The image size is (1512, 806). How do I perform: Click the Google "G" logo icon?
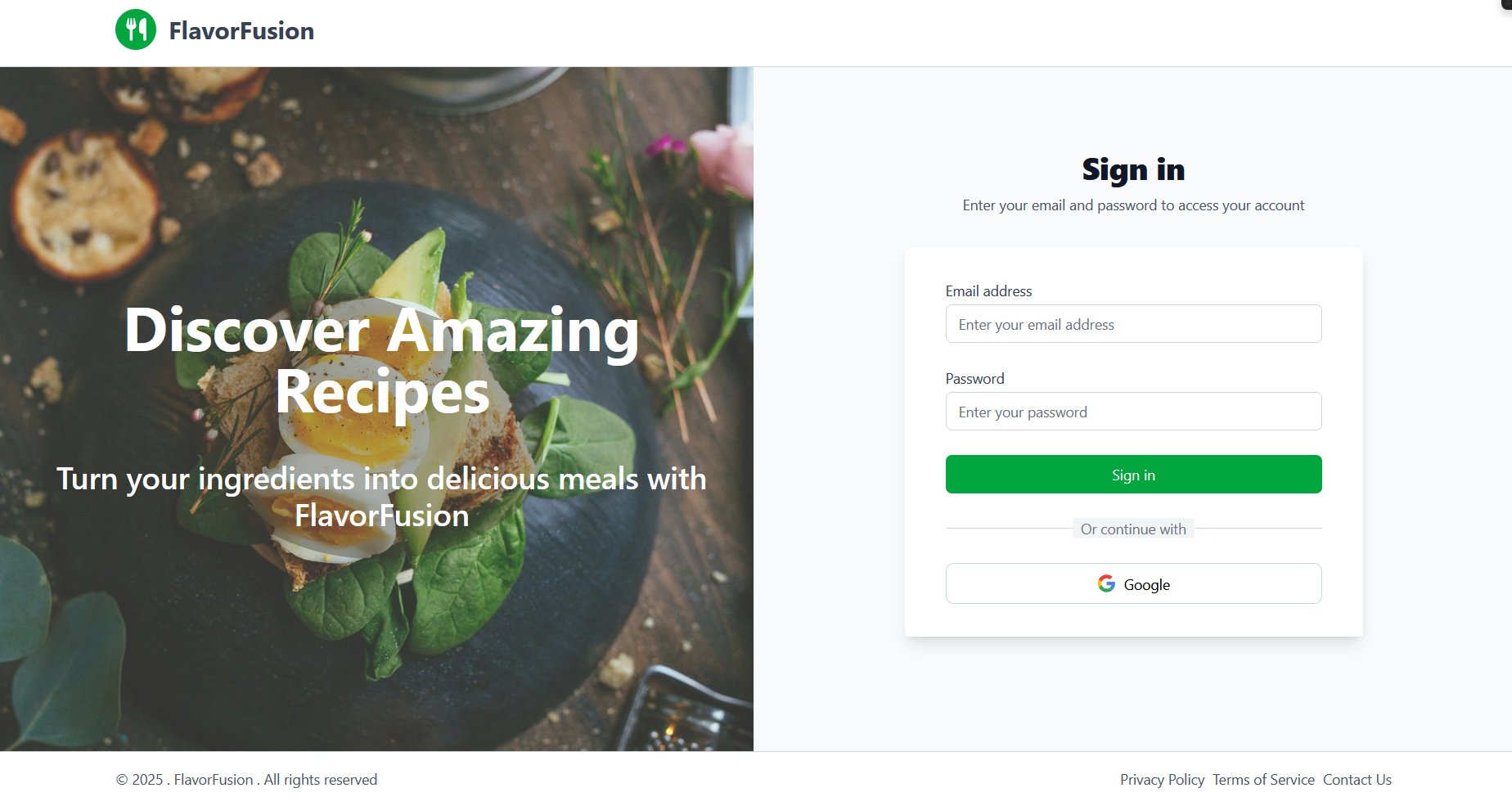point(1106,583)
